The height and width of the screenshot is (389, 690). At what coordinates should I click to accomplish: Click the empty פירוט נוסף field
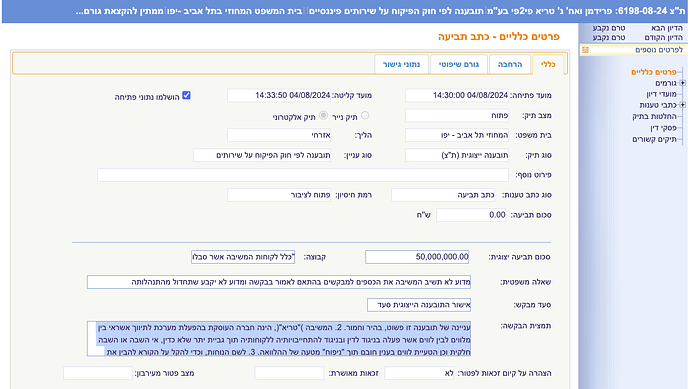(x=303, y=175)
